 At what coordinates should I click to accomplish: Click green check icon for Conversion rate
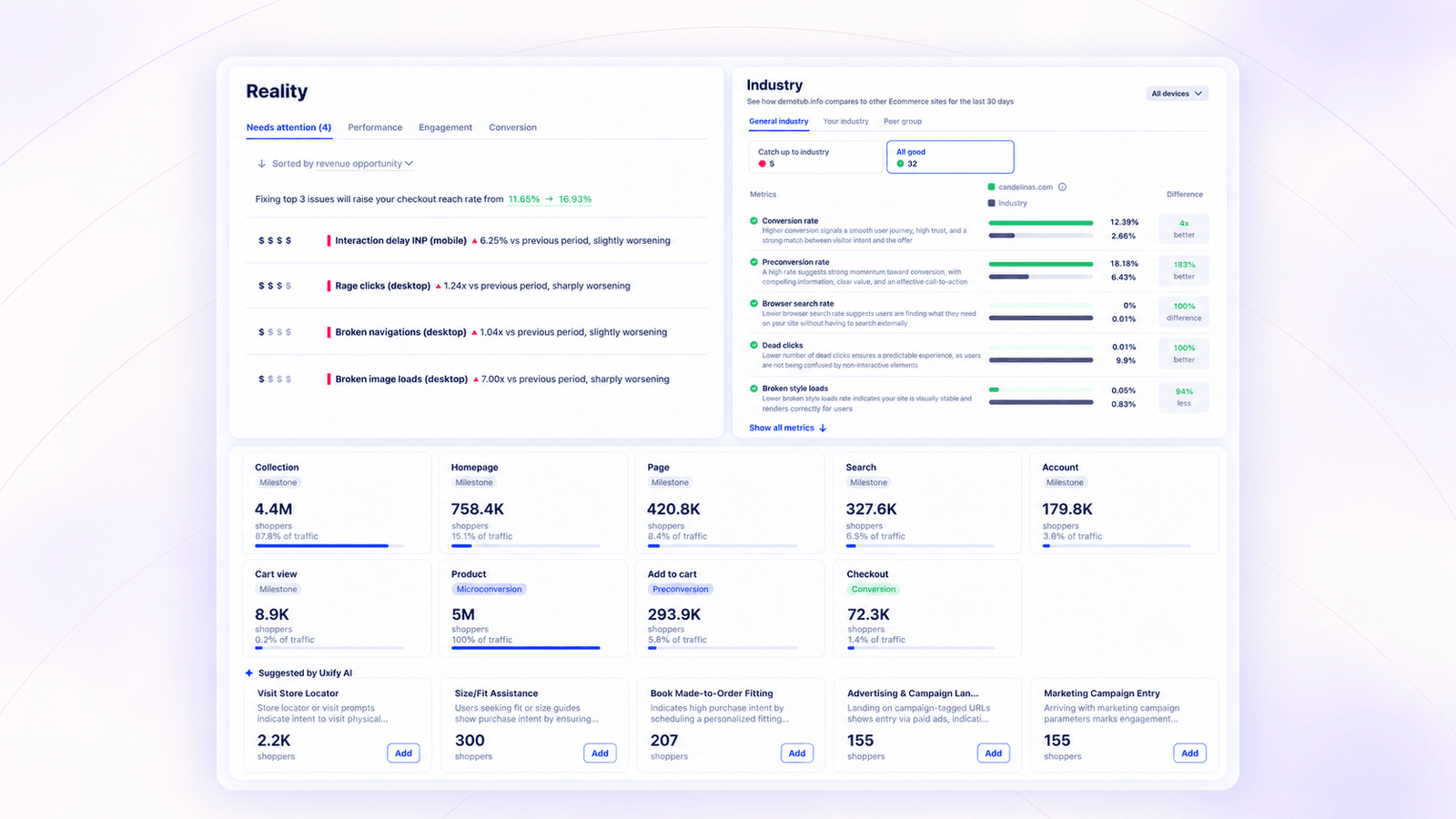pyautogui.click(x=753, y=220)
